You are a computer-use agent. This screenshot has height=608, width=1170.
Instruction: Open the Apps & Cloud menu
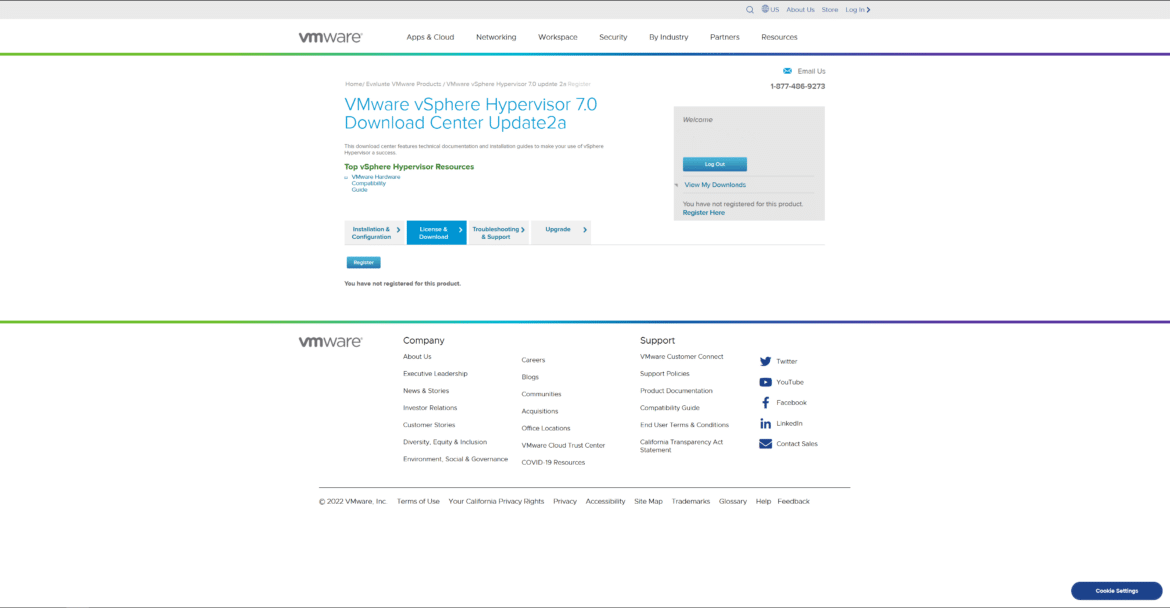click(430, 37)
